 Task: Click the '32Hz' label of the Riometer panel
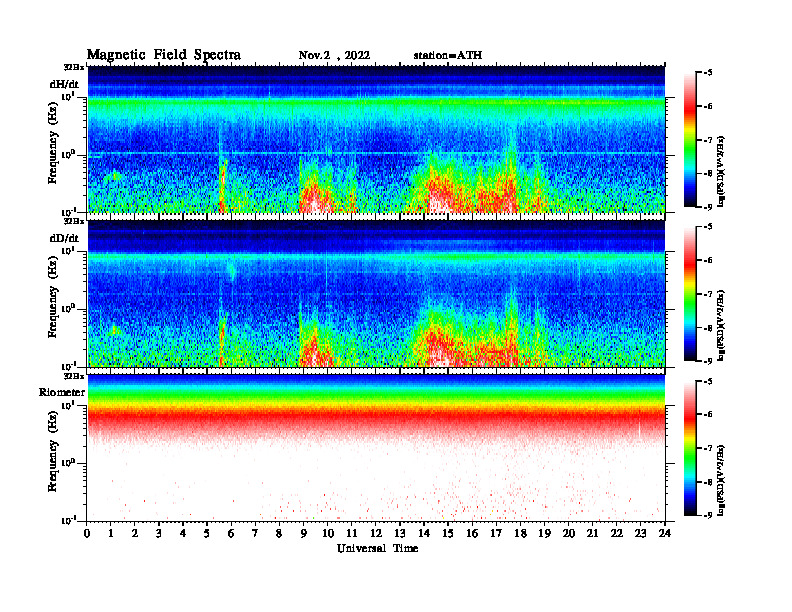pos(74,376)
